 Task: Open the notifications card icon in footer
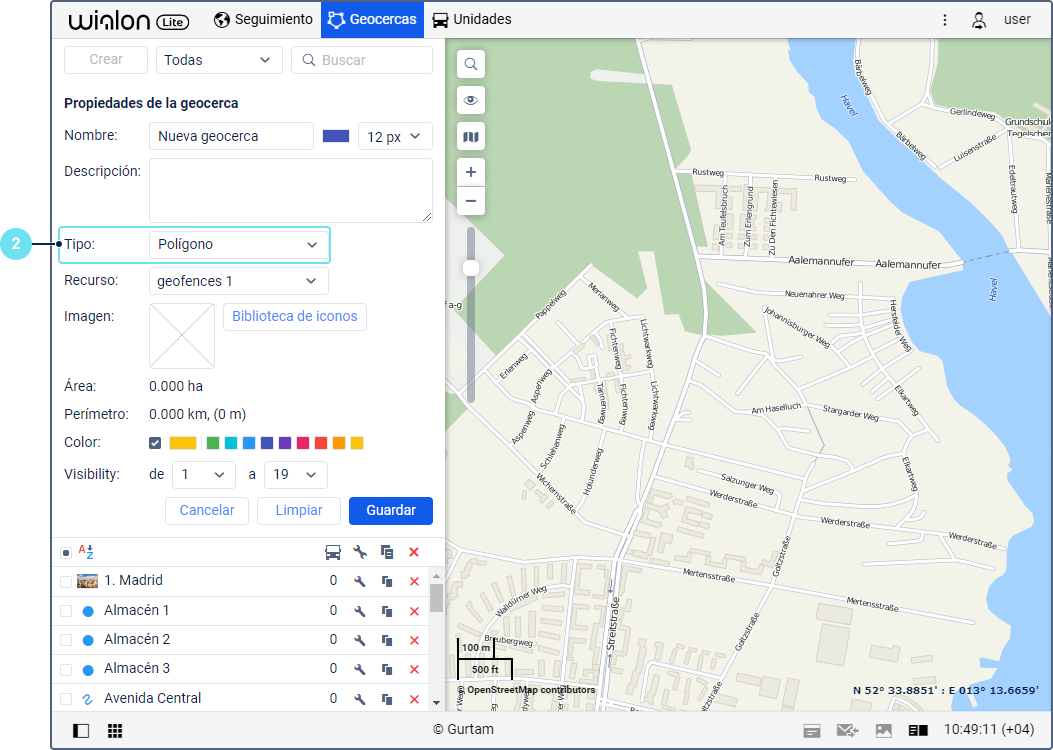[812, 731]
